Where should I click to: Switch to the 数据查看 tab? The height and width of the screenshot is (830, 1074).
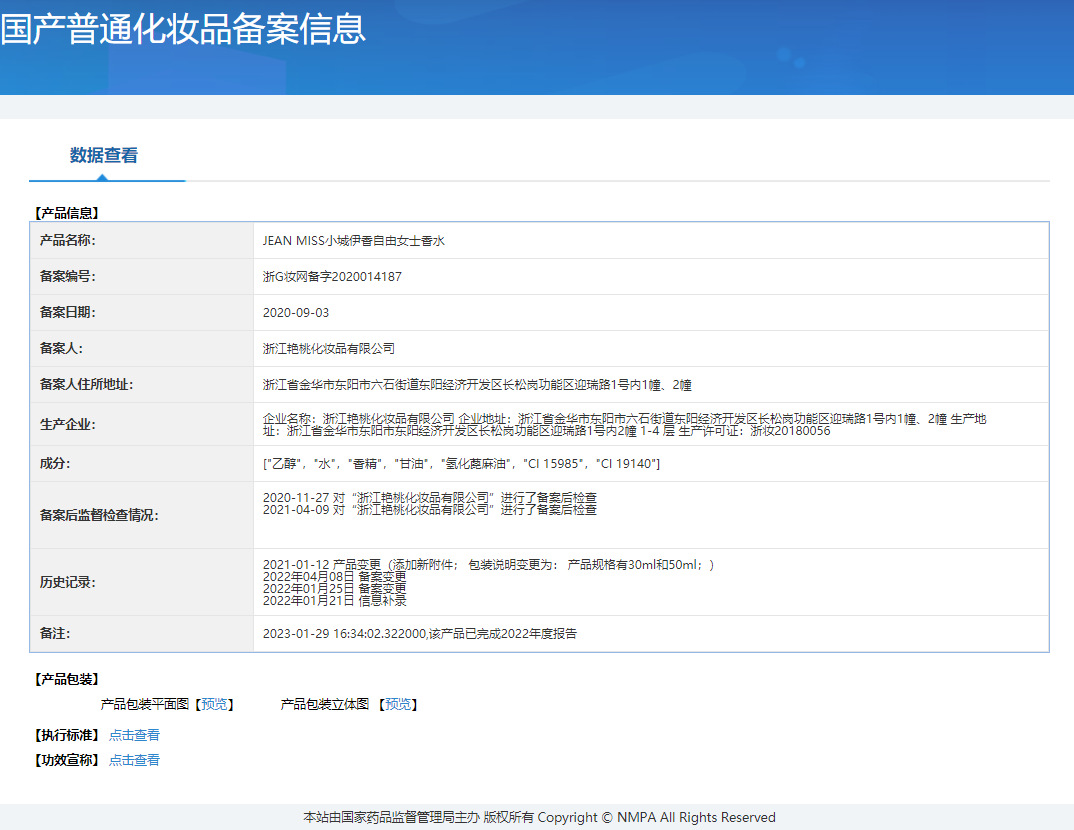[x=104, y=155]
